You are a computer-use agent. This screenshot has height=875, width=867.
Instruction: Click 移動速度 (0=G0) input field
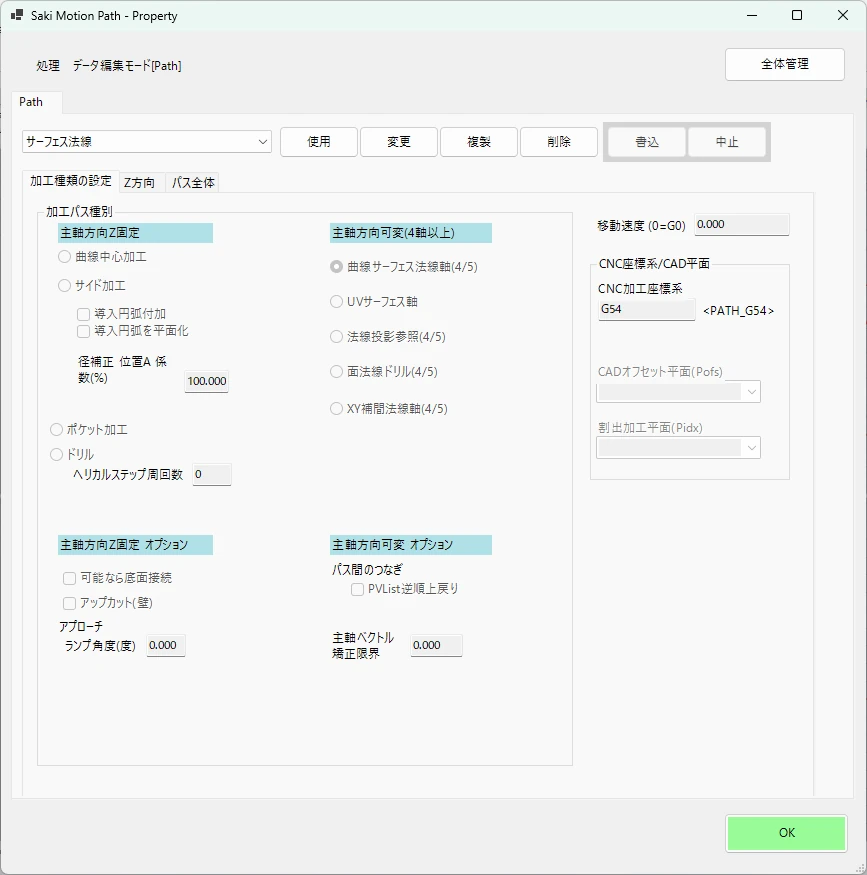click(742, 224)
